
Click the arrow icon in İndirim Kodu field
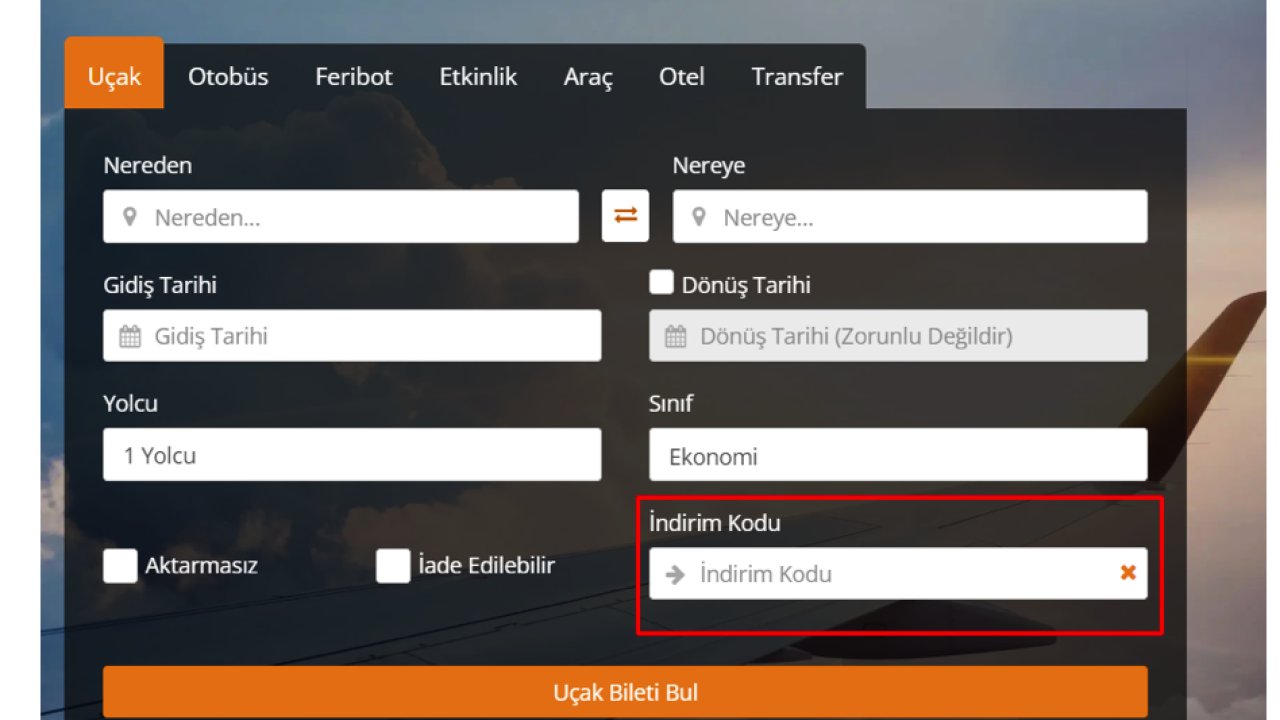tap(676, 573)
